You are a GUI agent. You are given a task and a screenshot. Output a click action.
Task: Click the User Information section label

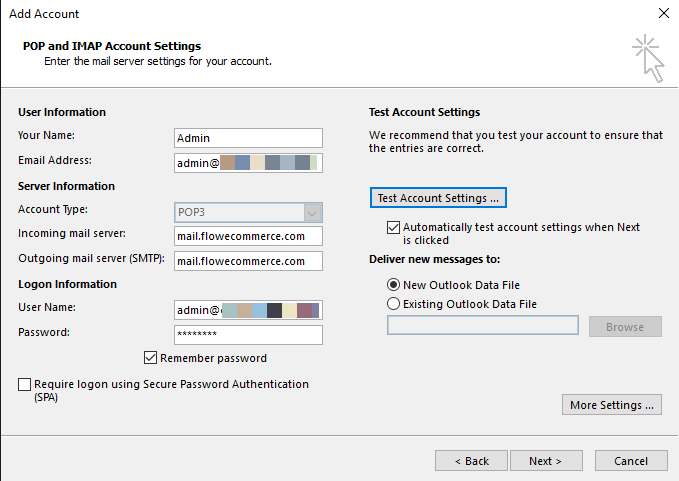[62, 112]
